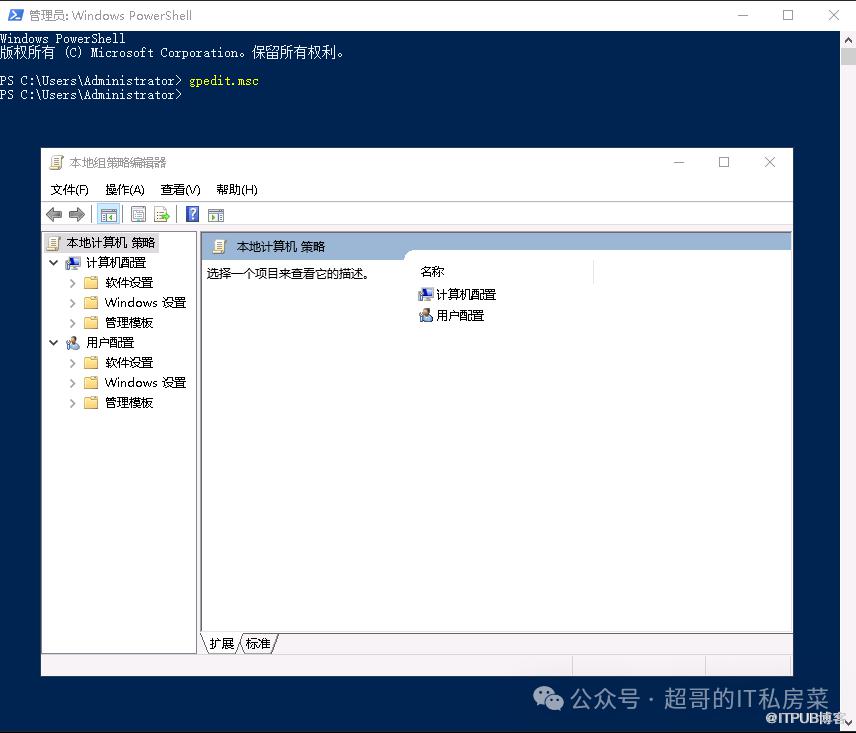The image size is (856, 733).
Task: Click the 计算机配置 computer icon in tree
Action: [73, 263]
